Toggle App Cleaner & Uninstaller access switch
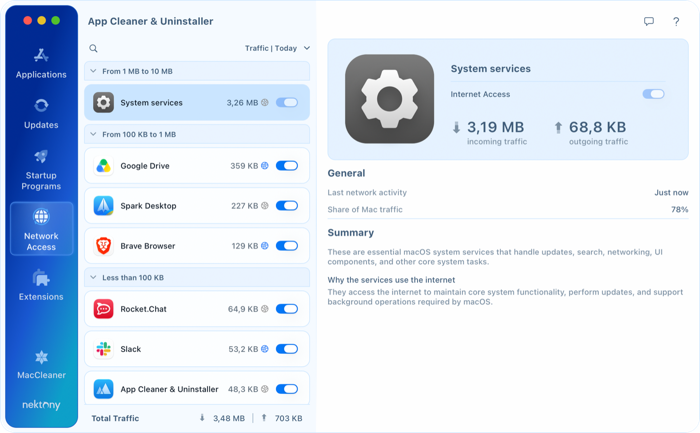 point(287,389)
